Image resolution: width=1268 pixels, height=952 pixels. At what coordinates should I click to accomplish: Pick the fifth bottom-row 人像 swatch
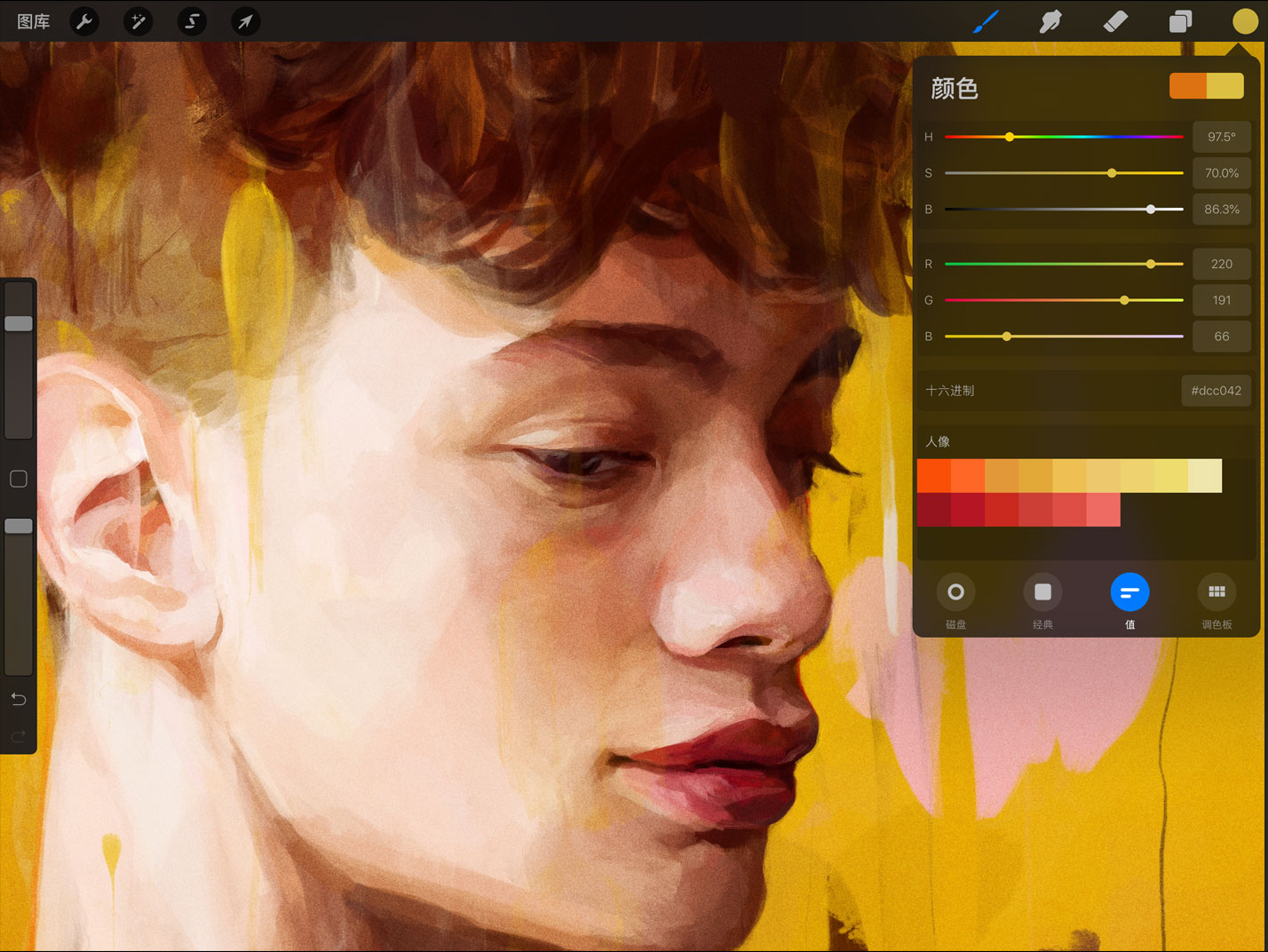coord(1069,510)
